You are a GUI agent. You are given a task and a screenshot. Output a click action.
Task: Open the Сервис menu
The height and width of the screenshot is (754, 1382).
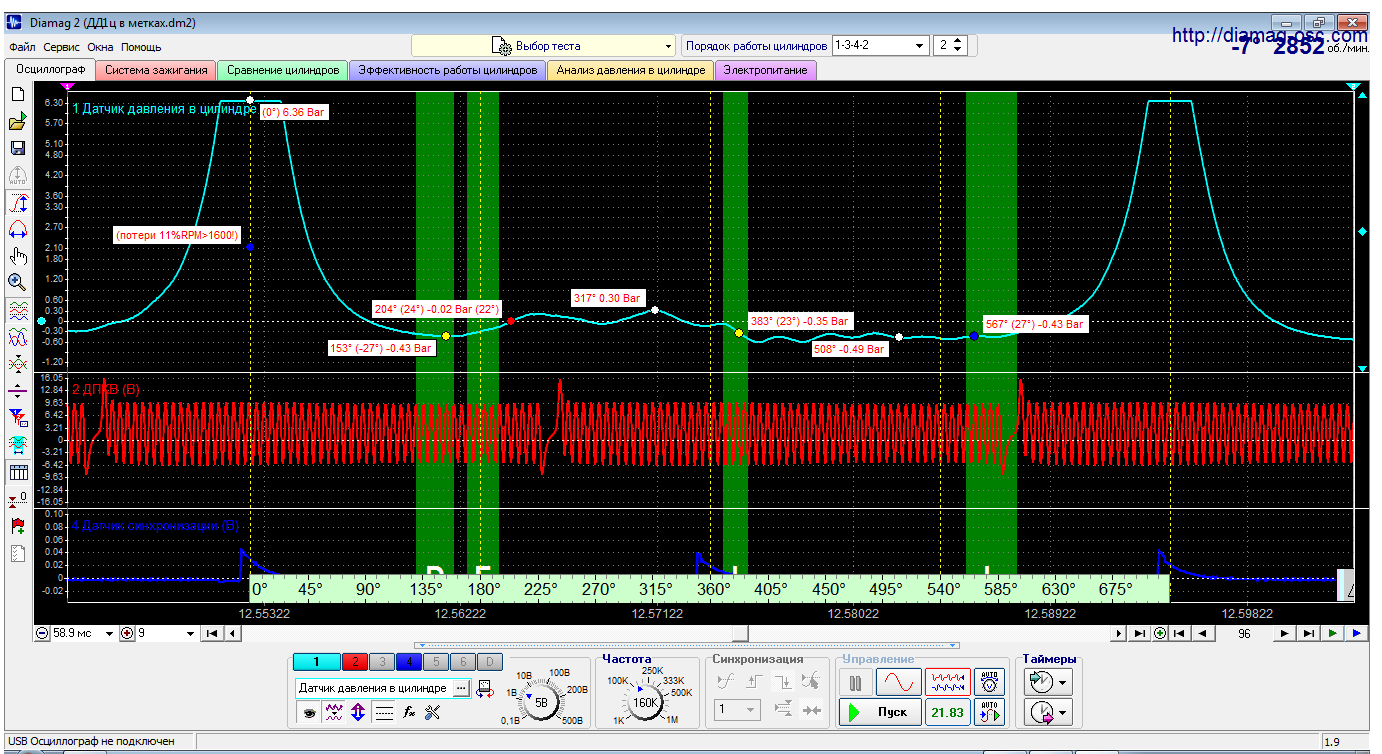coord(62,47)
